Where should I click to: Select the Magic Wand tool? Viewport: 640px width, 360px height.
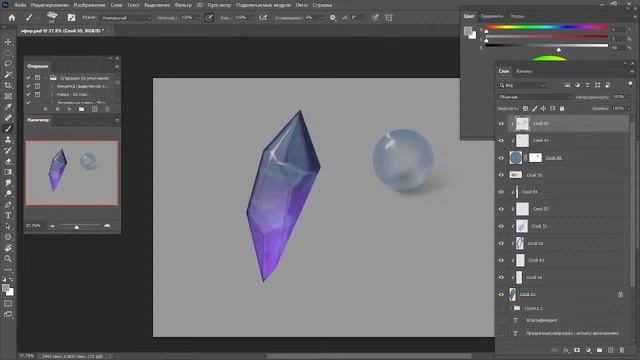click(8, 75)
